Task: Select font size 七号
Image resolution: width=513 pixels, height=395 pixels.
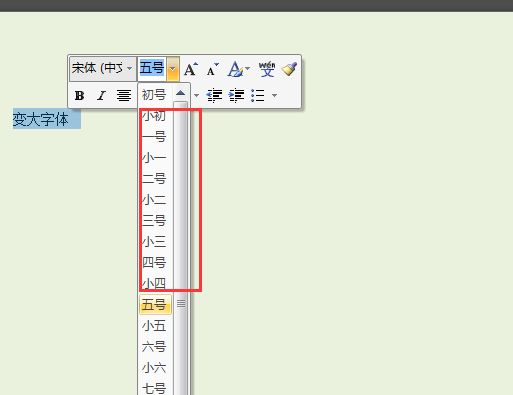Action: 154,388
